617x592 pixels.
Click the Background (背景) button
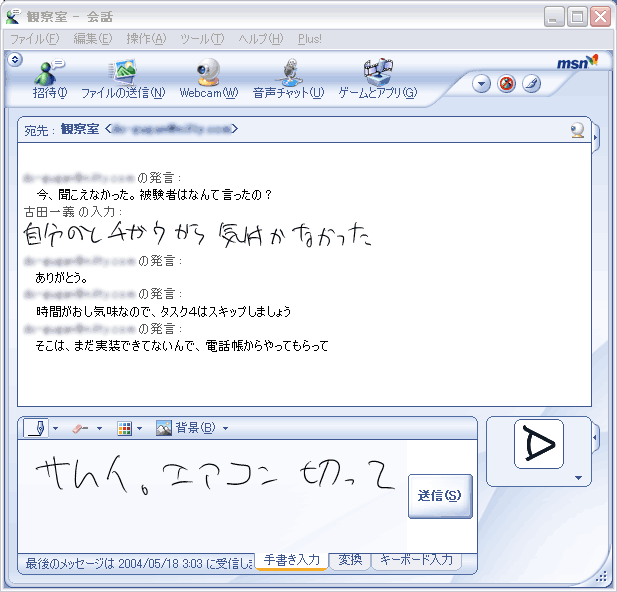pos(186,428)
